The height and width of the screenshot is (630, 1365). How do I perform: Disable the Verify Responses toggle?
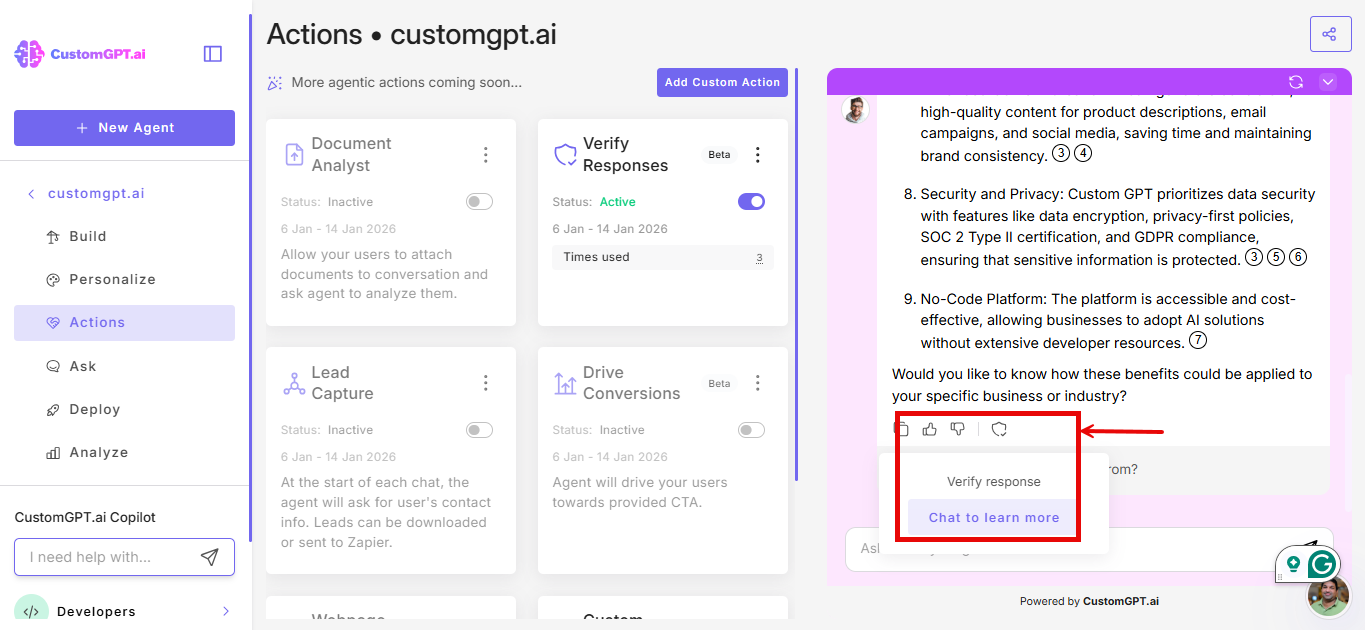click(x=751, y=202)
